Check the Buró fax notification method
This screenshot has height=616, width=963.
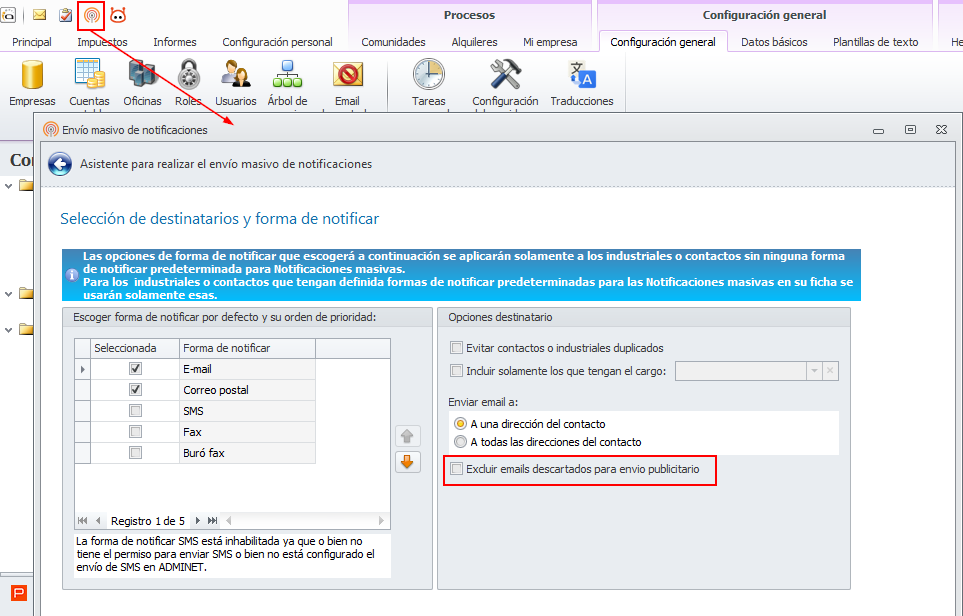[136, 453]
